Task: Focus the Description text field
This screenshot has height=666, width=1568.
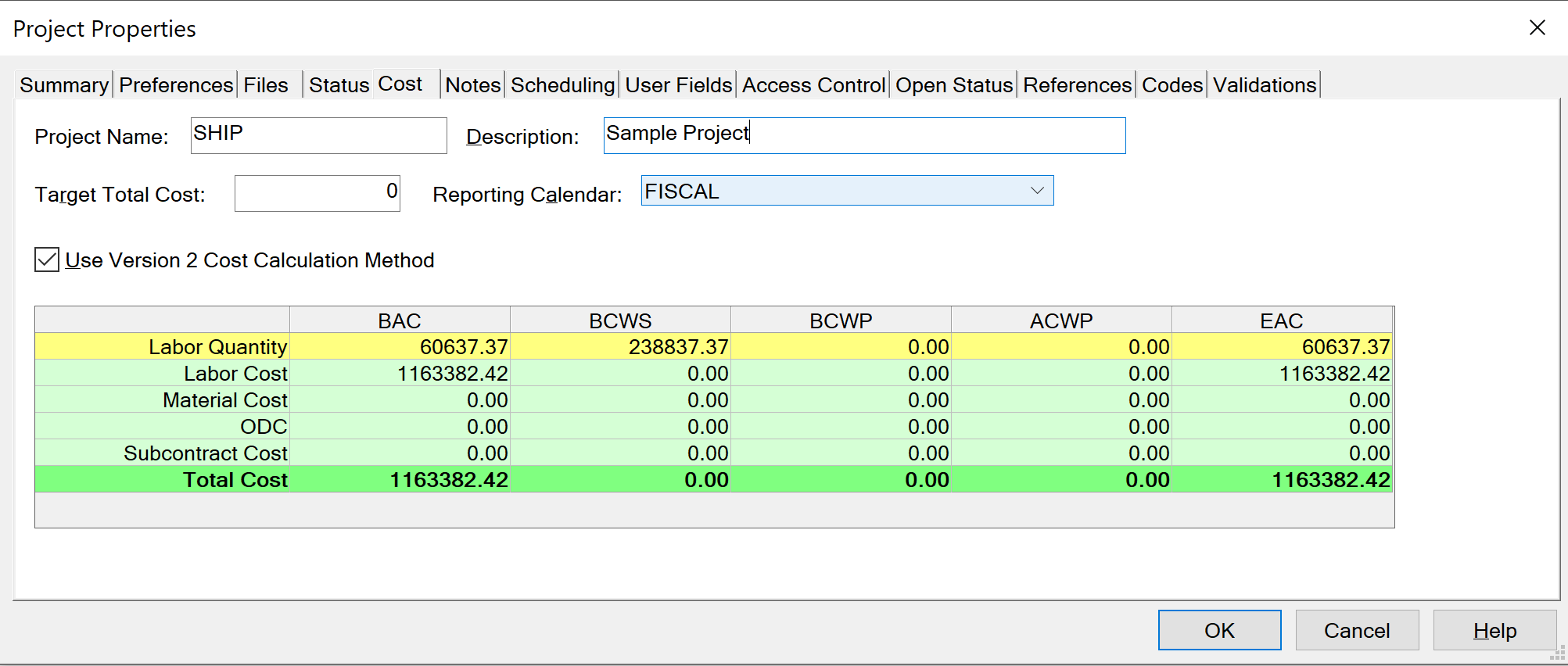Action: (864, 135)
